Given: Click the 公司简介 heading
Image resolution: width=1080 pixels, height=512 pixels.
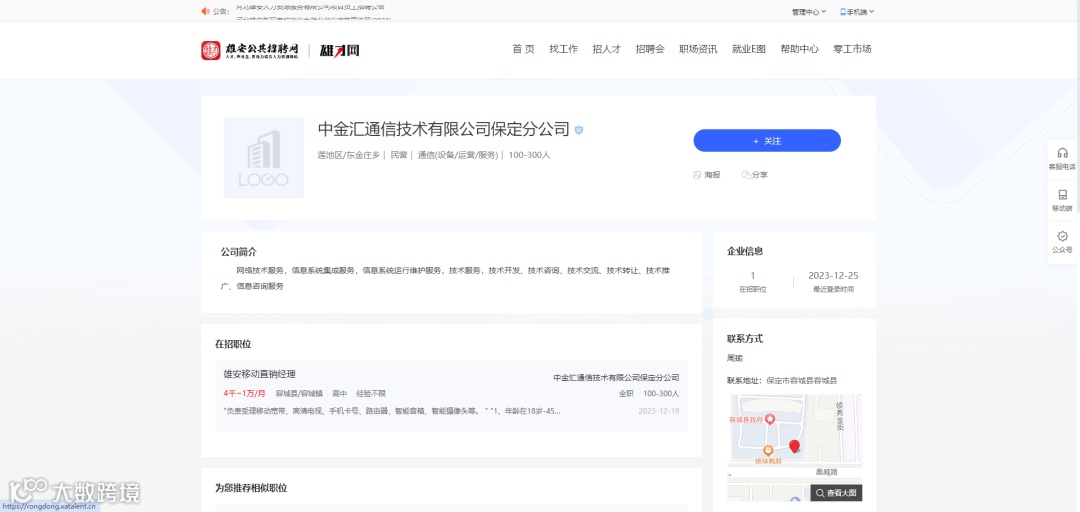Looking at the screenshot, I should click(238, 252).
